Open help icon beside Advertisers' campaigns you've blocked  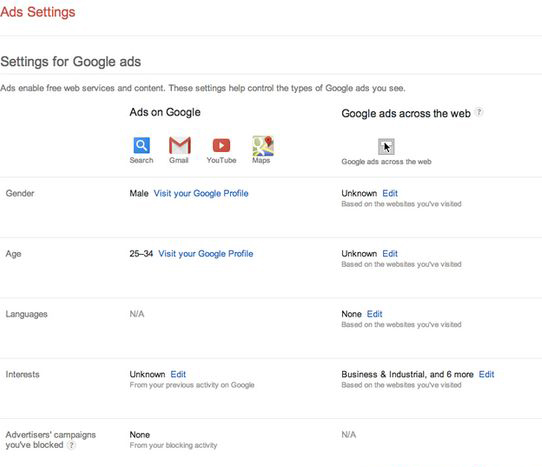pyautogui.click(x=71, y=445)
